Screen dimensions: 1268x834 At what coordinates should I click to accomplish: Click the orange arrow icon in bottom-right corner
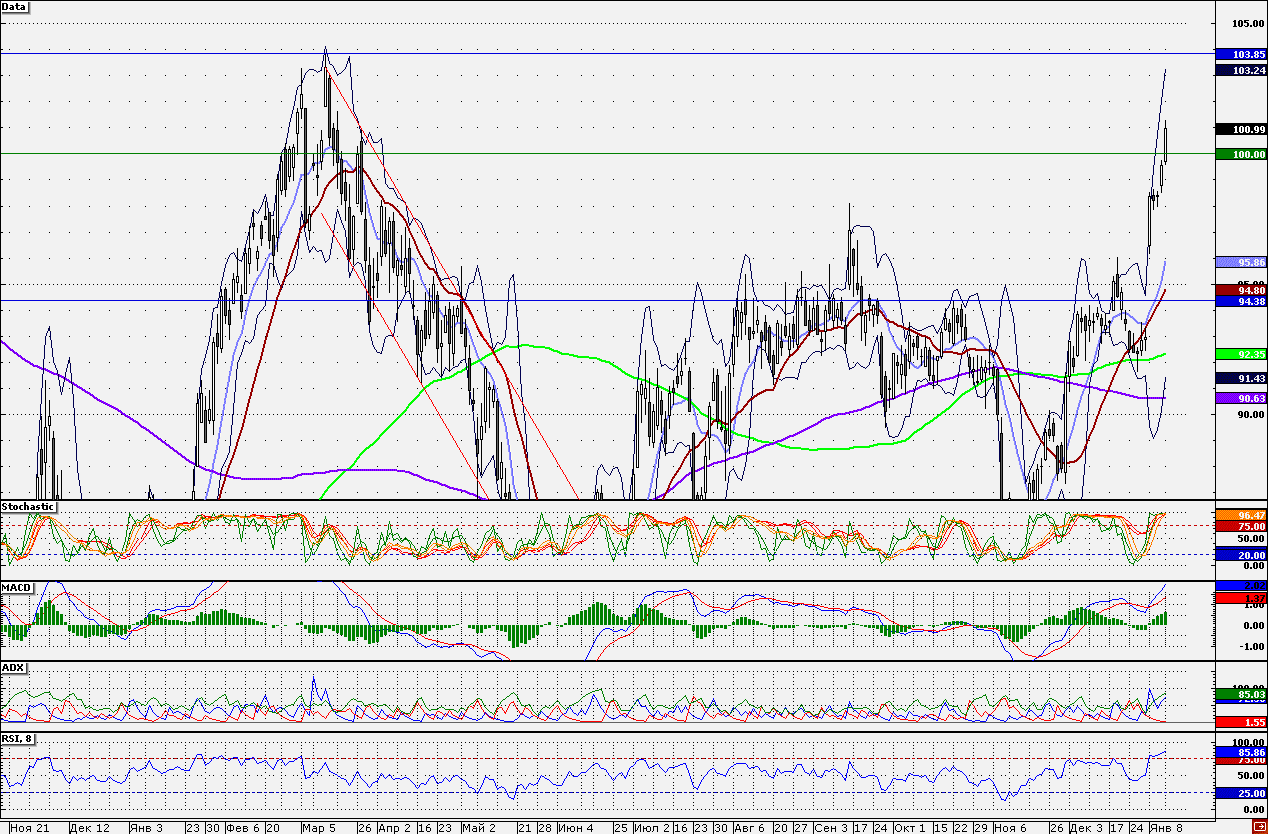(1258, 826)
